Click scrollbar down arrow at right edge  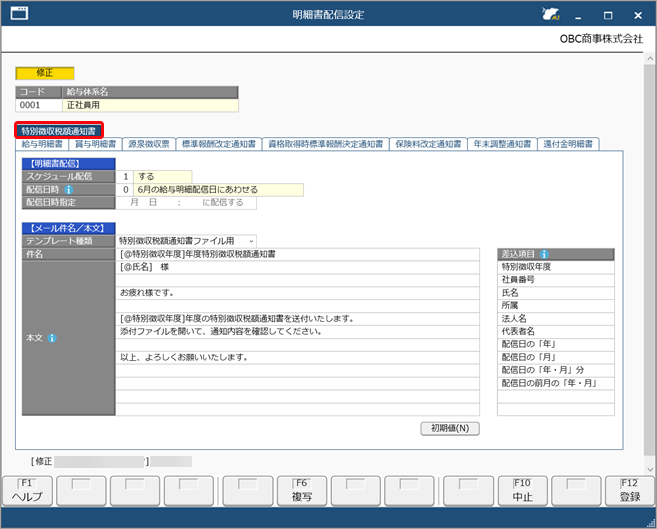[650, 470]
